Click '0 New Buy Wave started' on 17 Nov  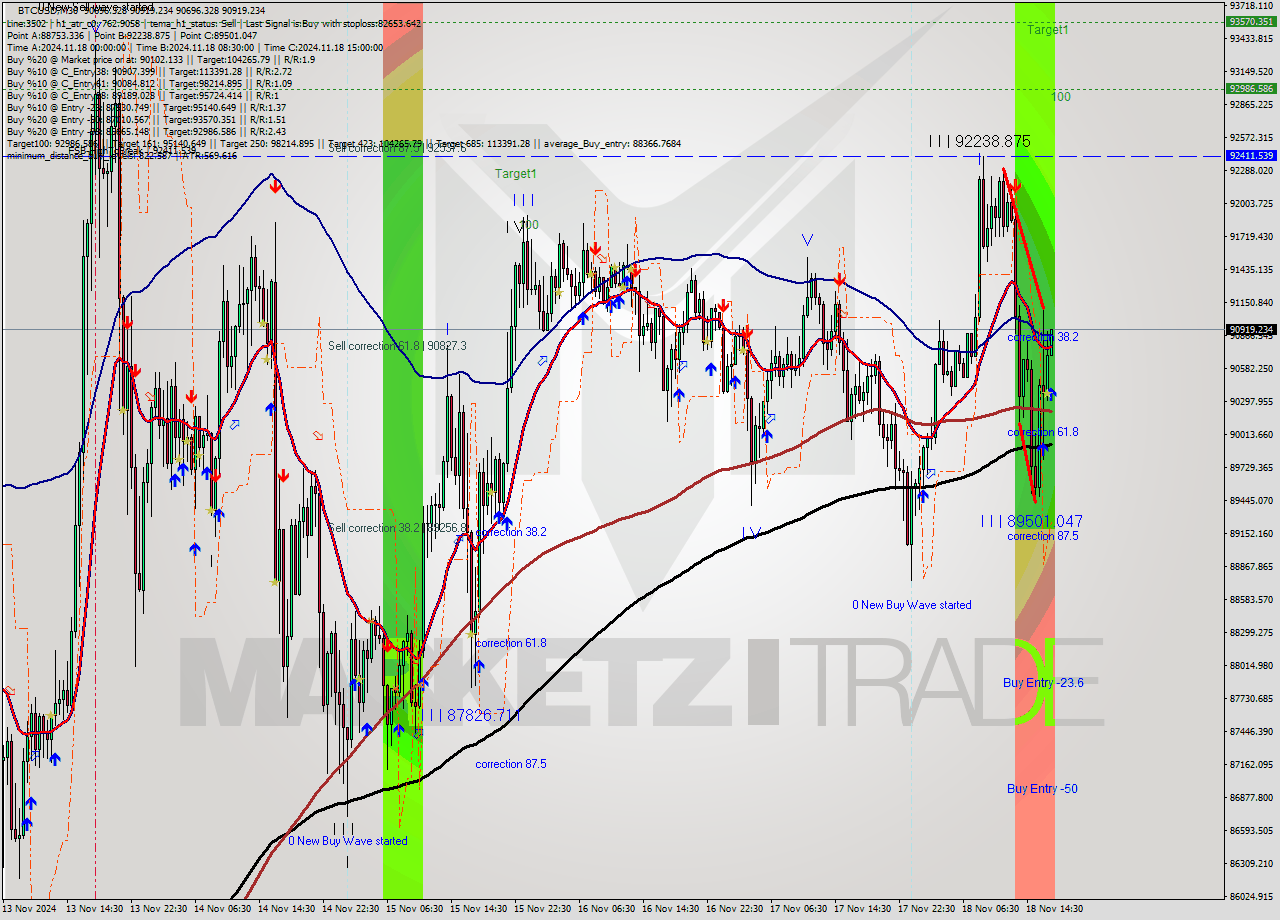[911, 605]
